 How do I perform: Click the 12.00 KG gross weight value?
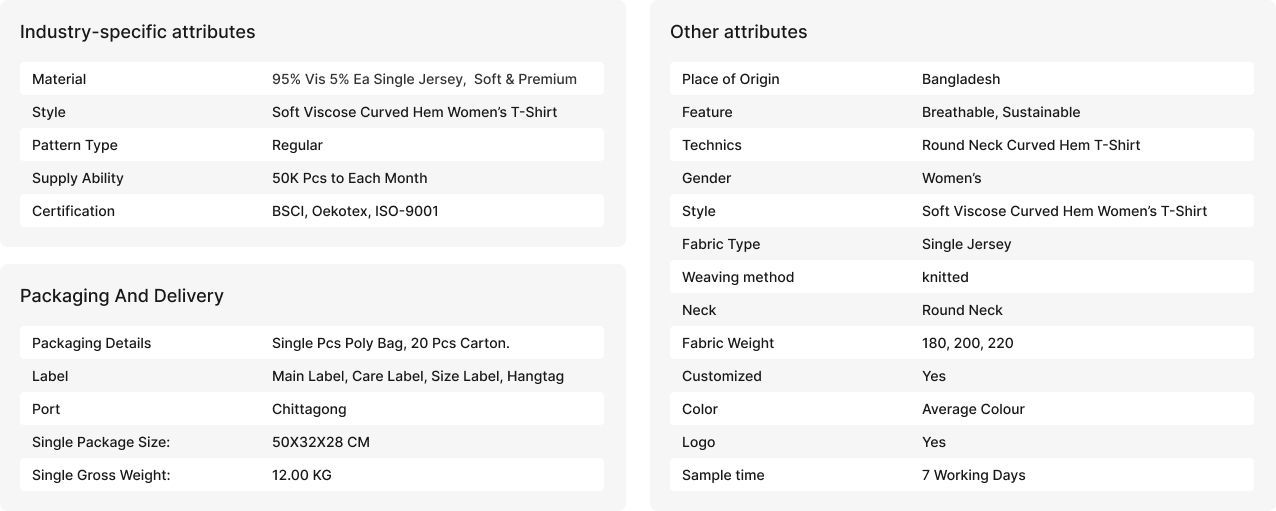click(301, 475)
